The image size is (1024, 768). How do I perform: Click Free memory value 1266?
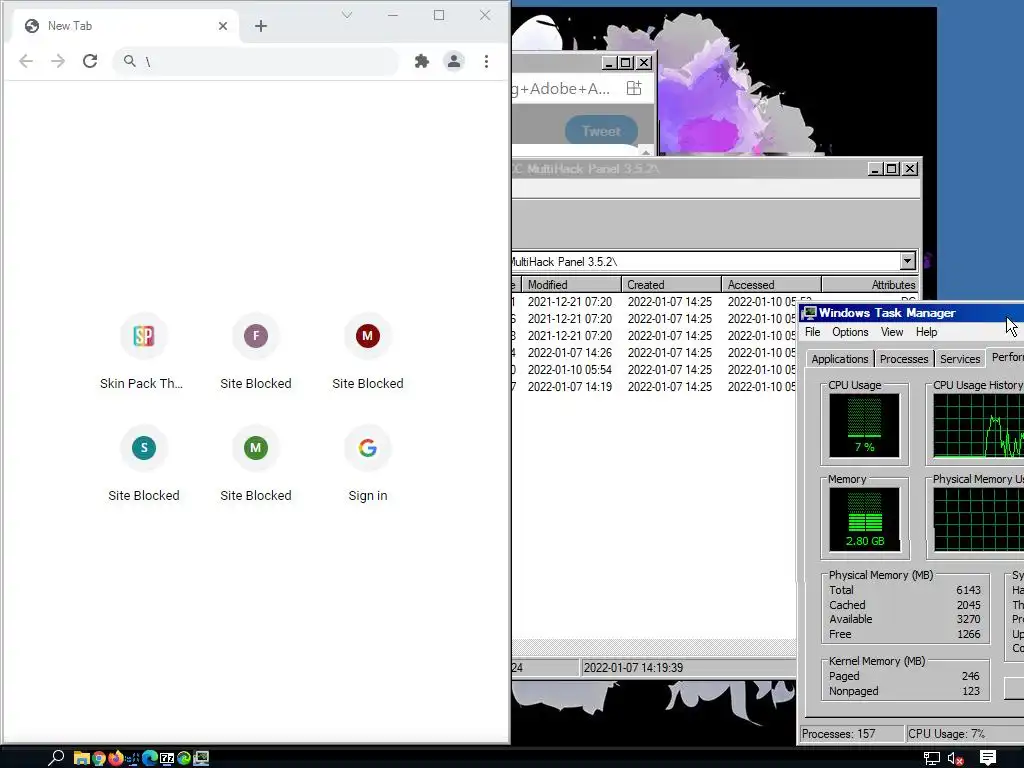pos(968,634)
